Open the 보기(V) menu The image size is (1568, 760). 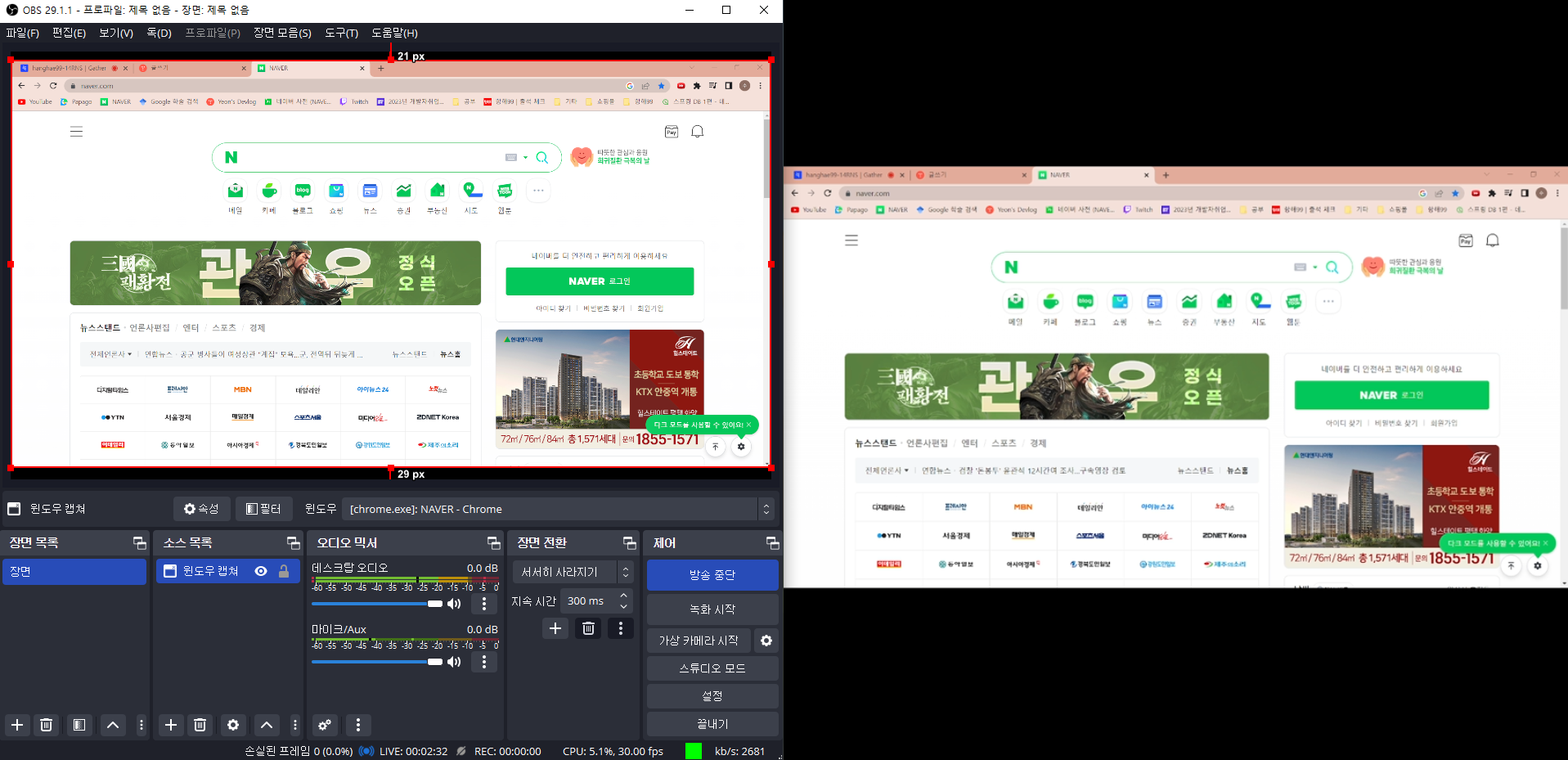pos(116,33)
